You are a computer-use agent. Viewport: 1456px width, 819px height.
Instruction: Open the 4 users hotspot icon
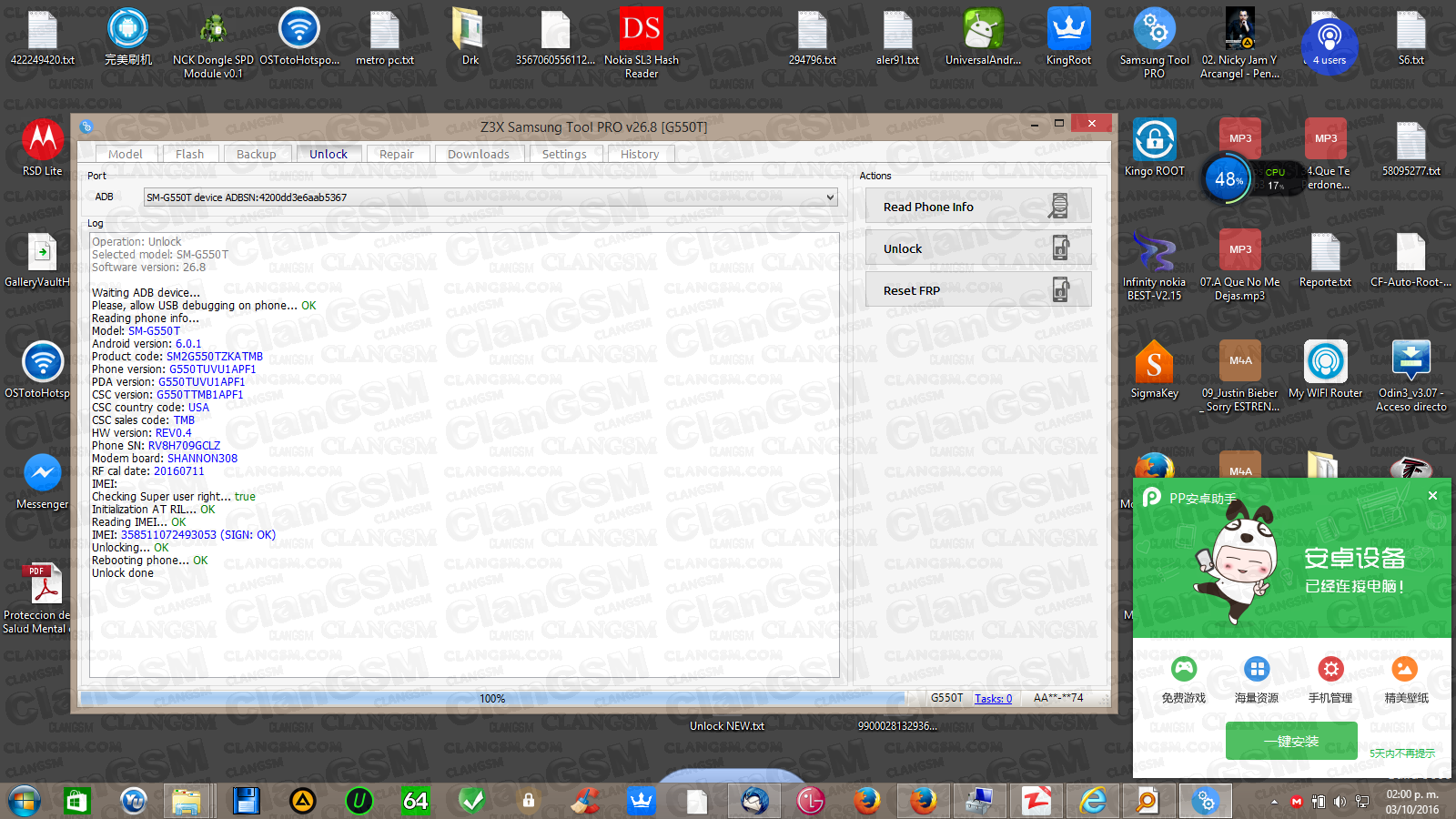coord(1329,45)
